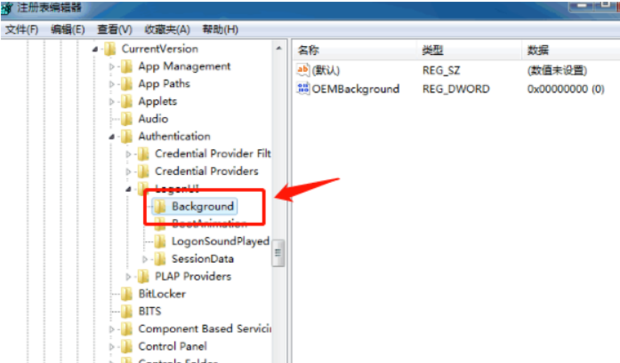The width and height of the screenshot is (620, 363).
Task: Select Component Based Servicing folder icon
Action: tap(127, 329)
